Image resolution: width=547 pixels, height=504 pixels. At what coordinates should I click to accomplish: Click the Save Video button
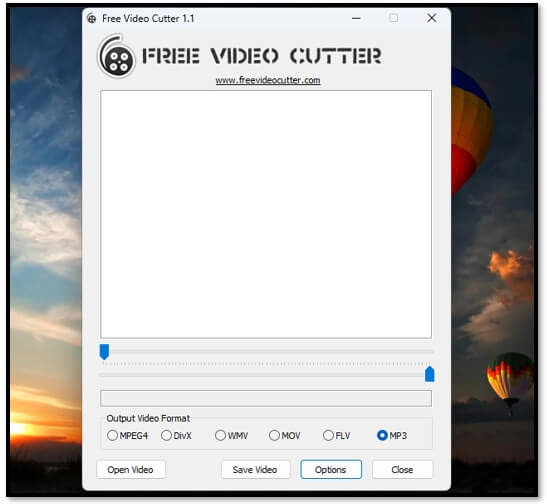255,469
